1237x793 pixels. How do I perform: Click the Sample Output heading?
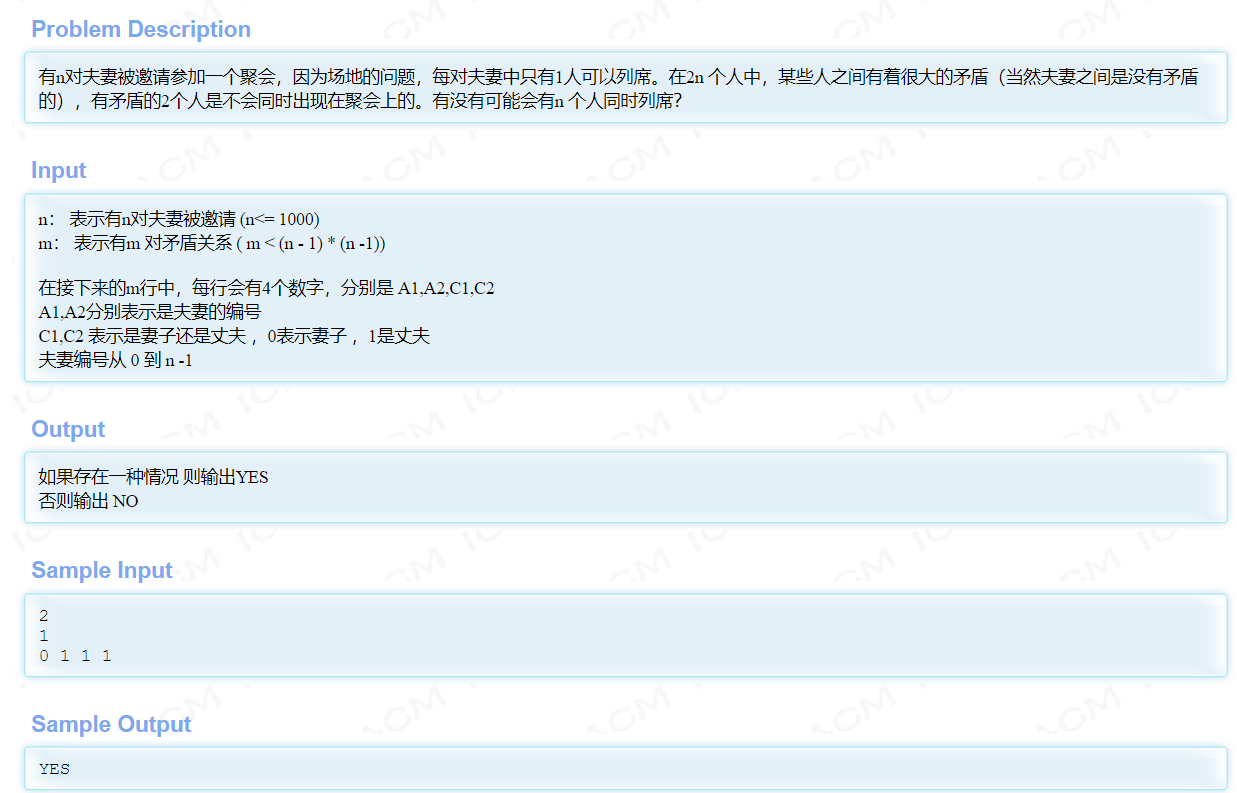coord(111,724)
